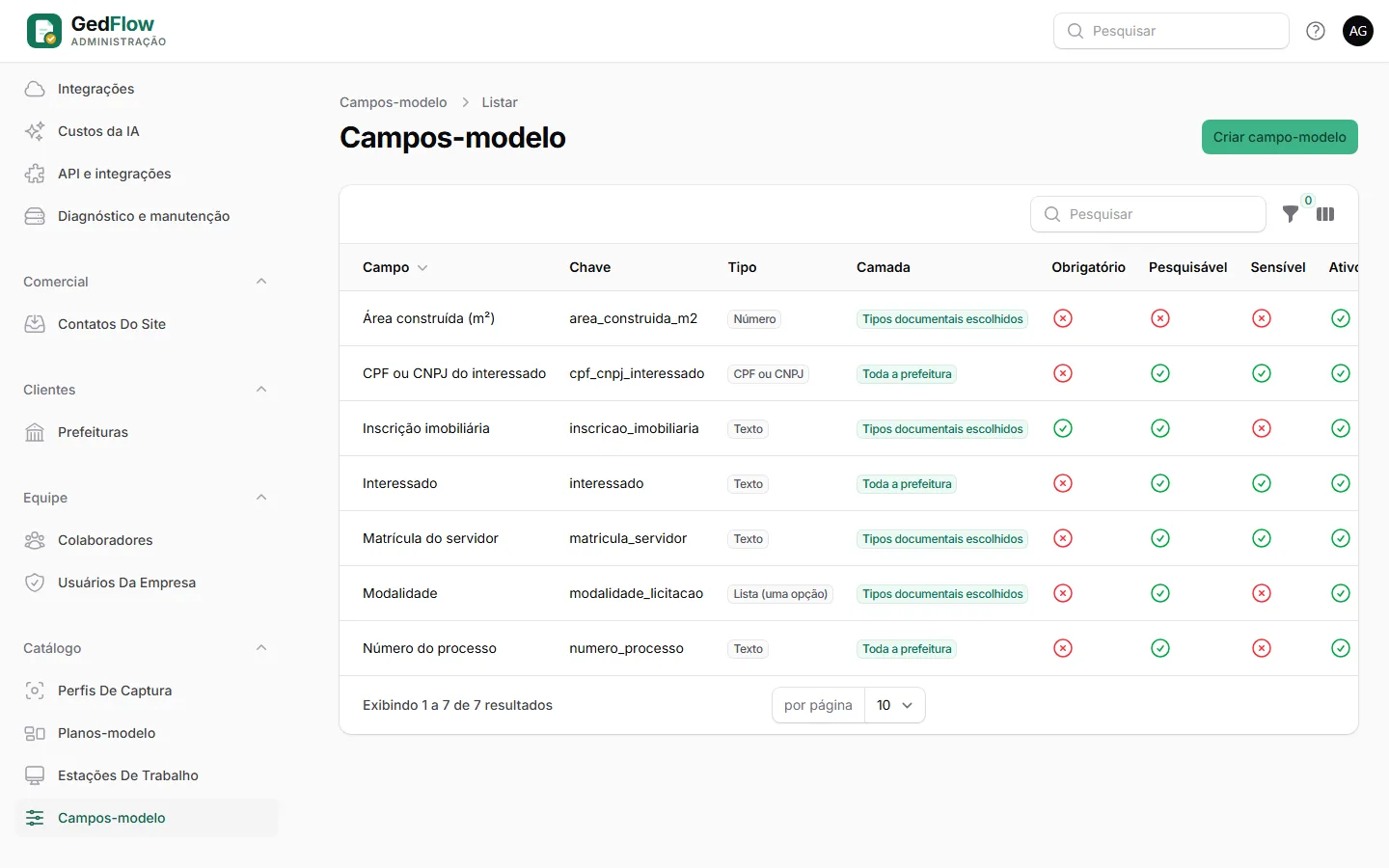Collapse the Clientes sidebar group

click(261, 390)
